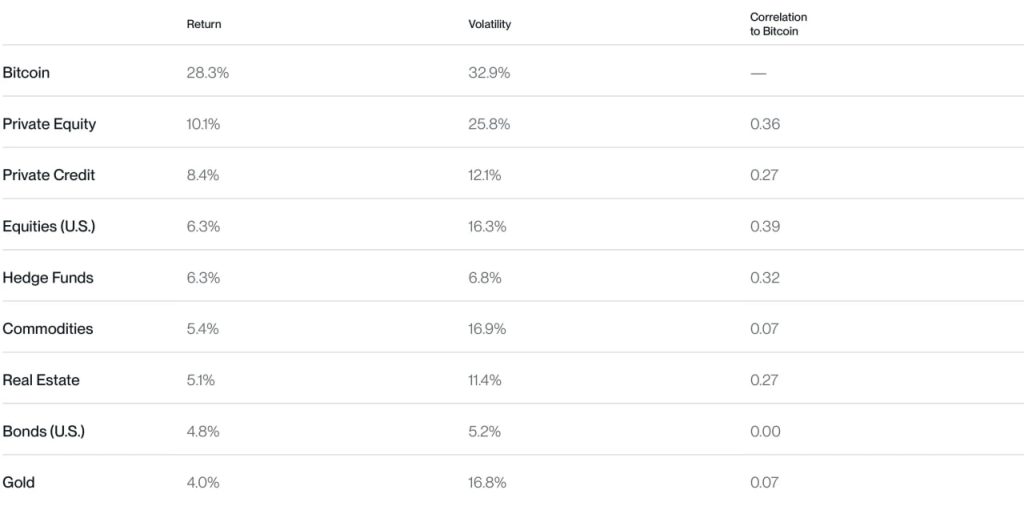Click Private Equity's 0.36 correlation value
The image size is (1024, 506).
click(x=765, y=124)
